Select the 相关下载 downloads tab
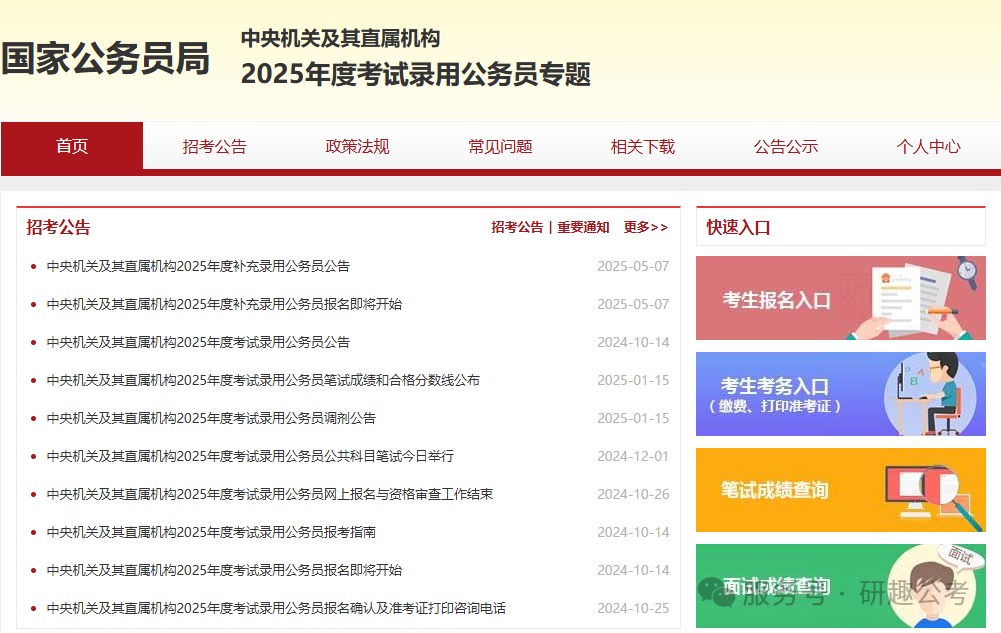 click(x=643, y=146)
